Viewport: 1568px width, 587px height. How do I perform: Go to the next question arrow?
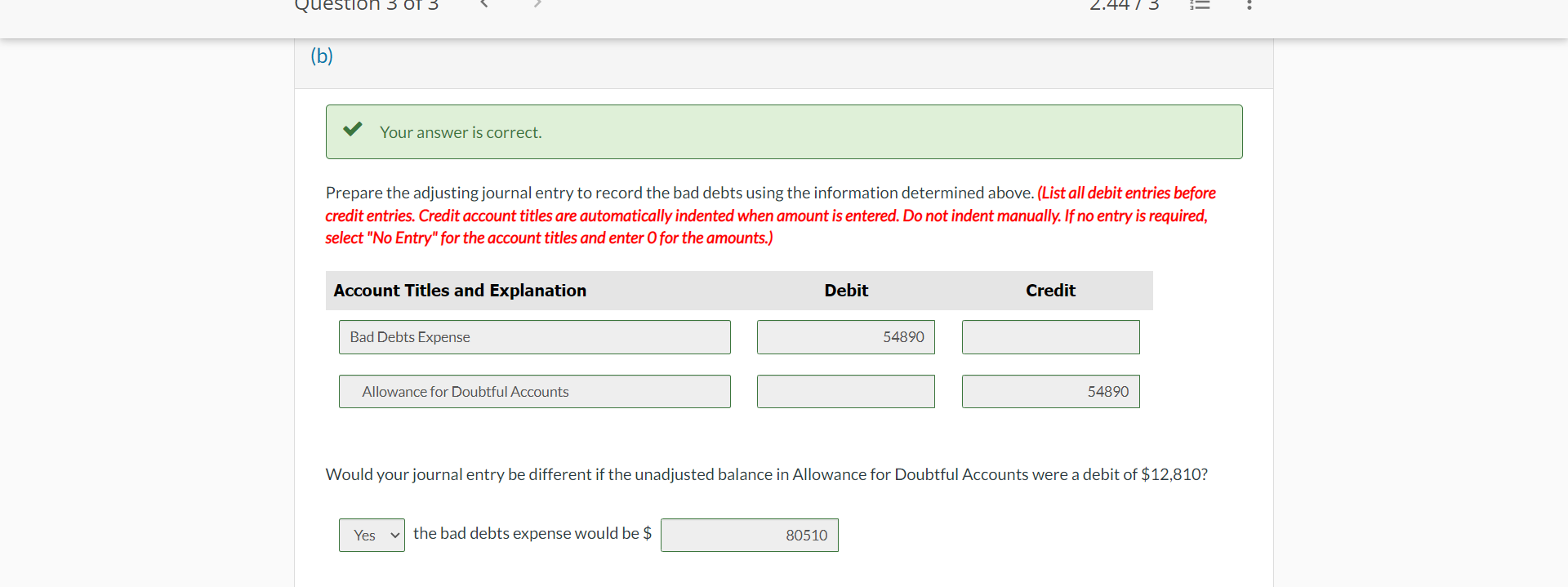click(x=537, y=4)
